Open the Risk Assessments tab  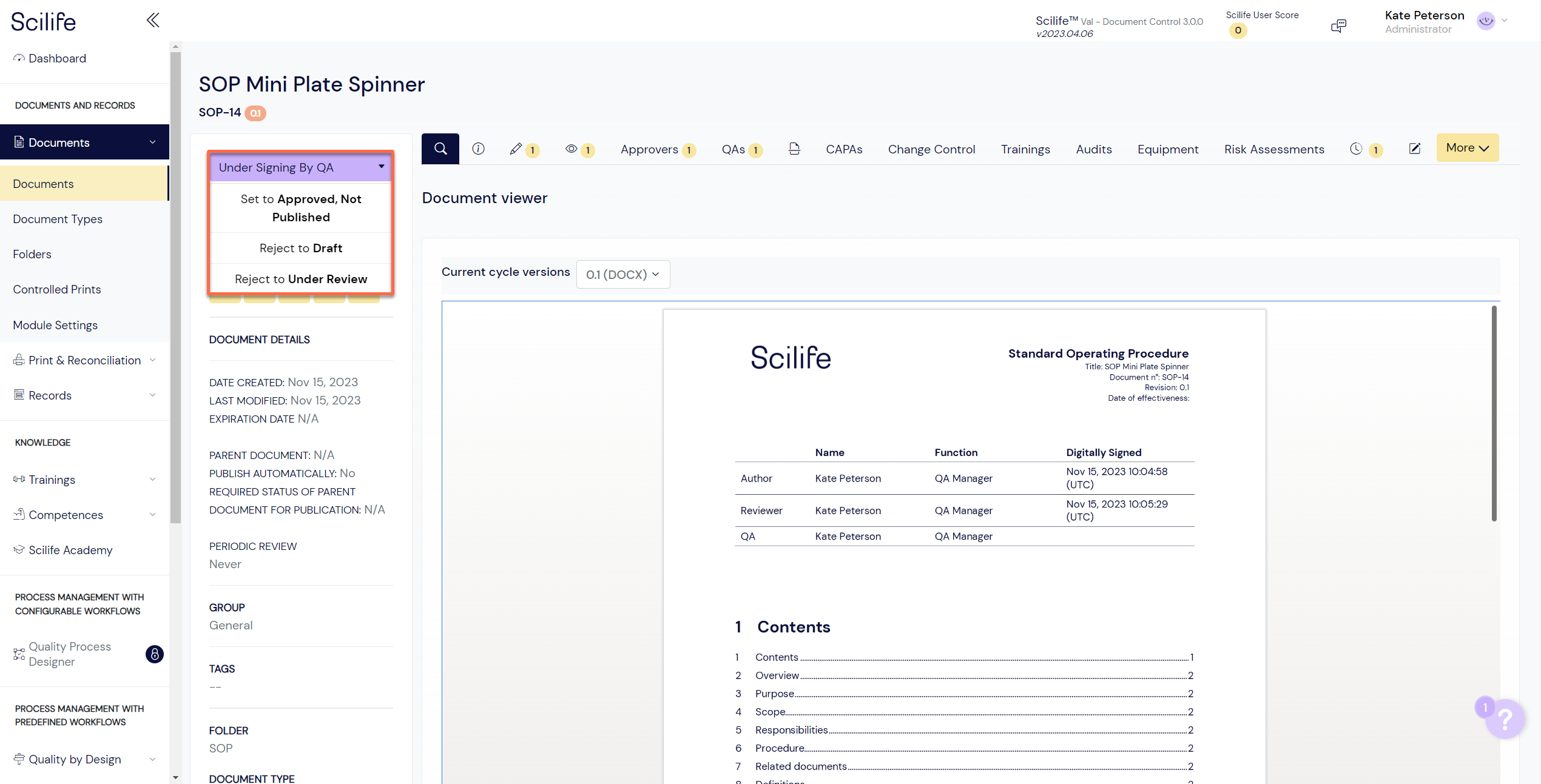point(1274,149)
